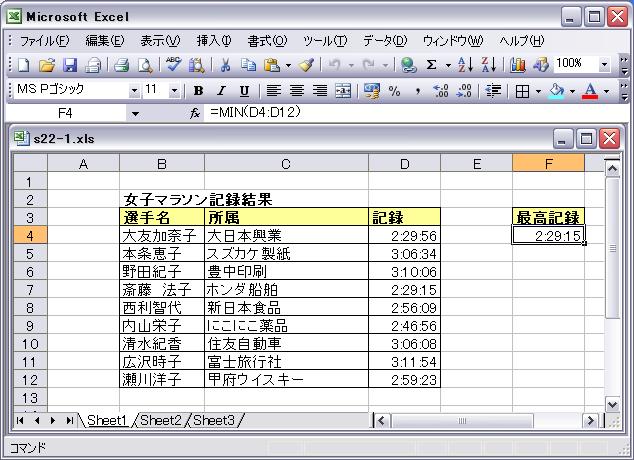The image size is (634, 460).
Task: Cut selection with scissors icon
Action: click(x=225, y=65)
